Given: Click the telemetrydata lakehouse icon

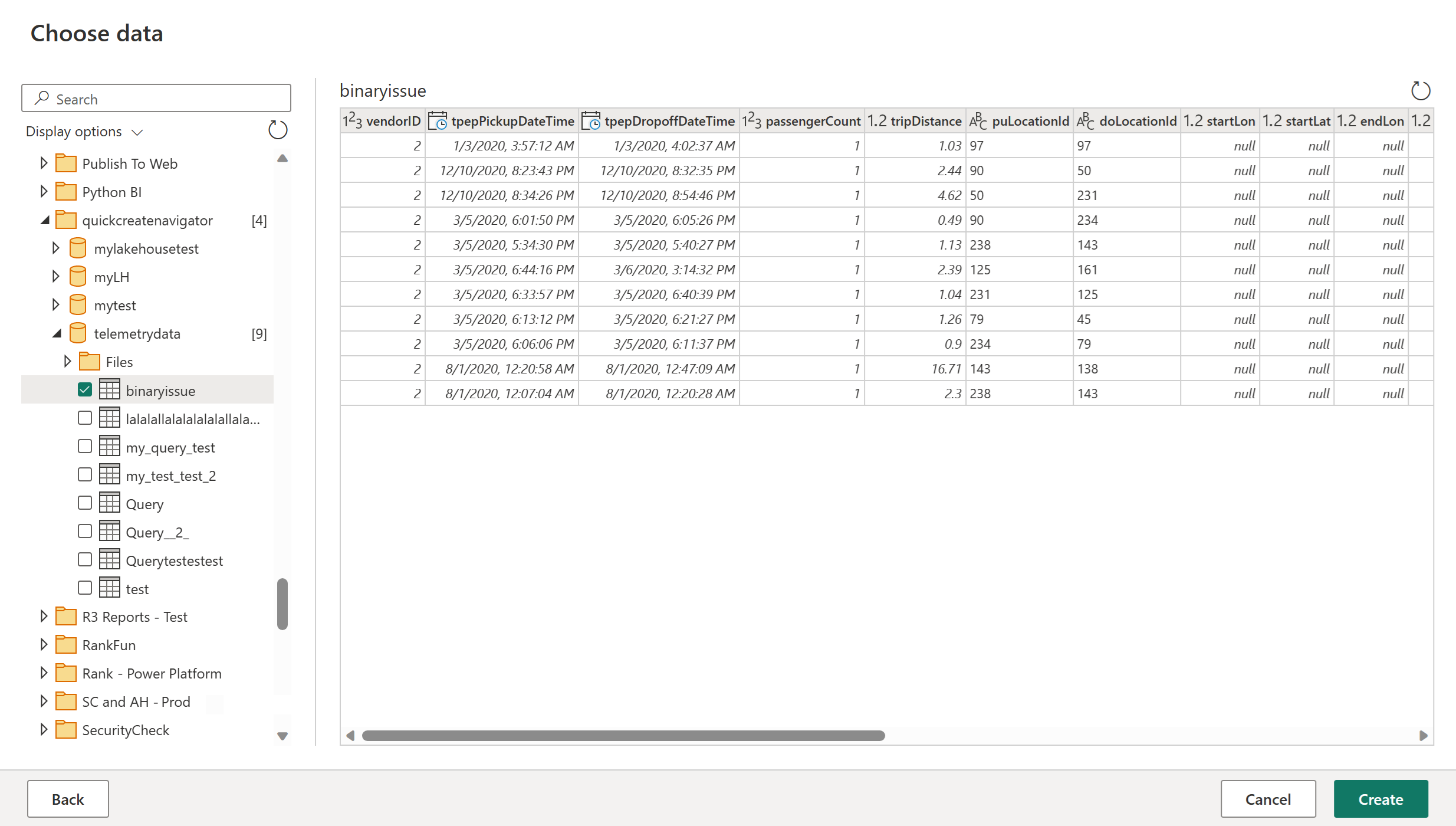Looking at the screenshot, I should (78, 333).
